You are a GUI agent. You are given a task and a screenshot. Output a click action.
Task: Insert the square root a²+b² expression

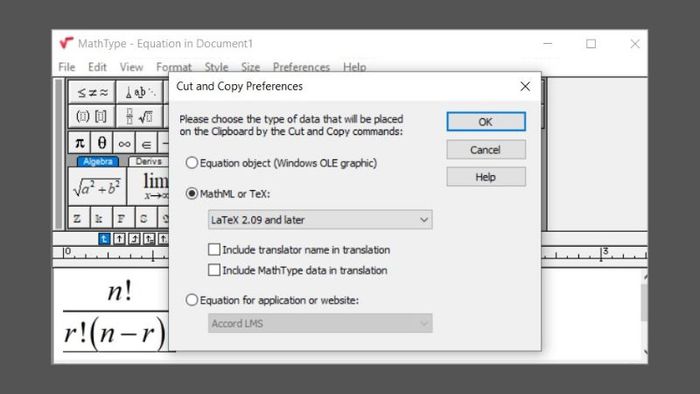click(x=97, y=187)
